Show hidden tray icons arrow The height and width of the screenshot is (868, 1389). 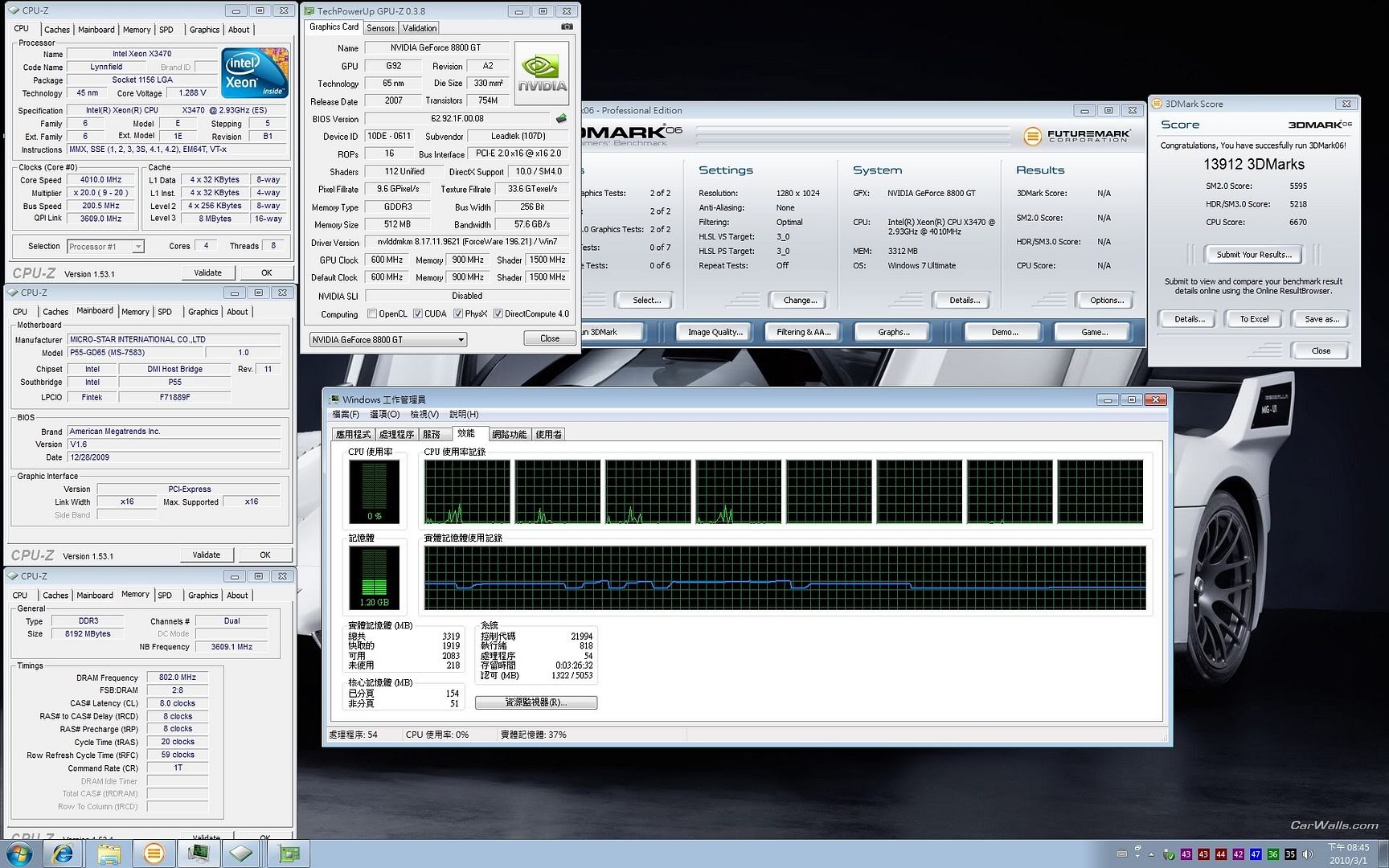1151,854
